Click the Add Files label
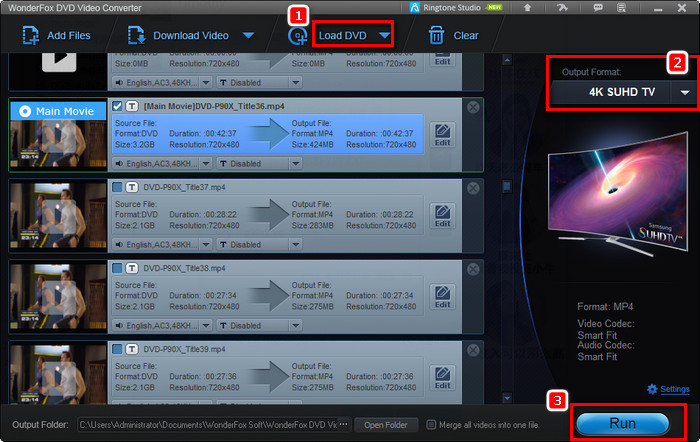The height and width of the screenshot is (442, 700). 69,36
